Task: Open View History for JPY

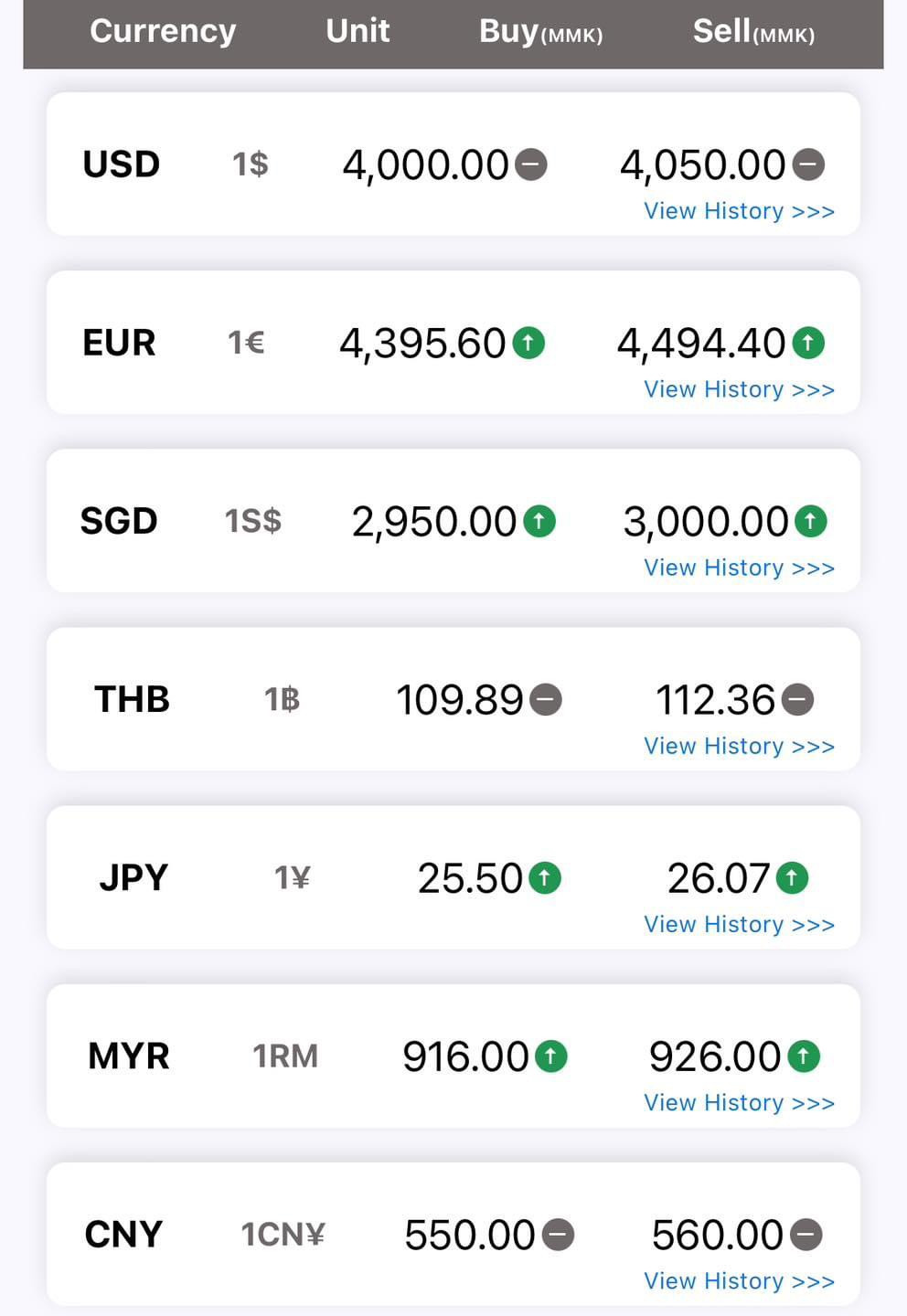Action: (x=739, y=924)
